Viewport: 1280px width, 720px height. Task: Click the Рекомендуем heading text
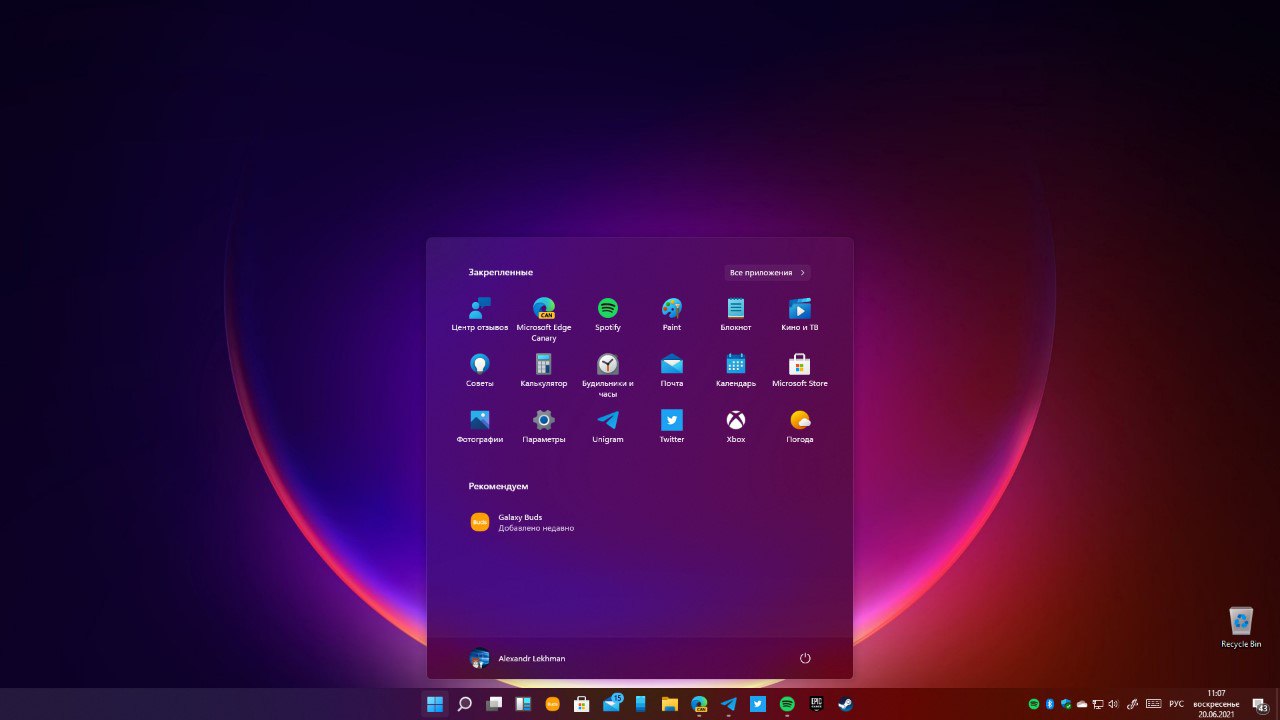click(498, 486)
